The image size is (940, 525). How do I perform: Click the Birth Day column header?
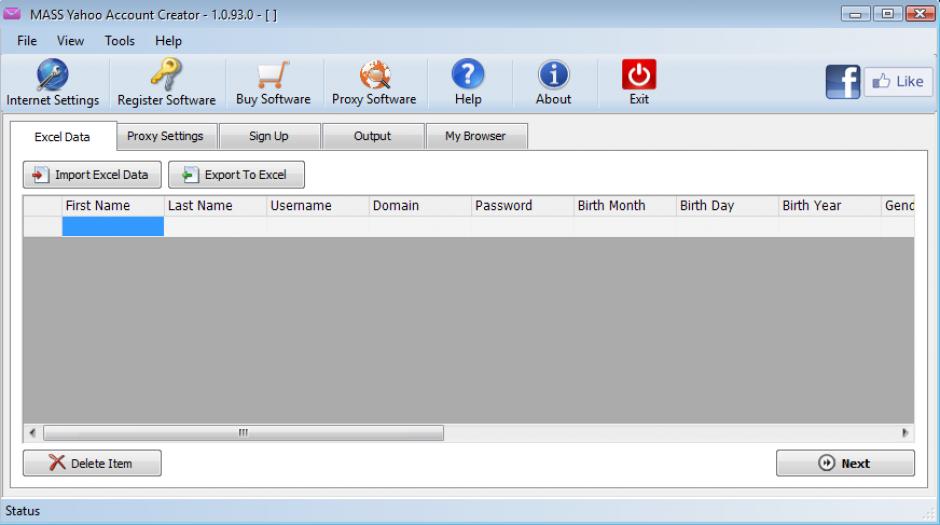727,206
